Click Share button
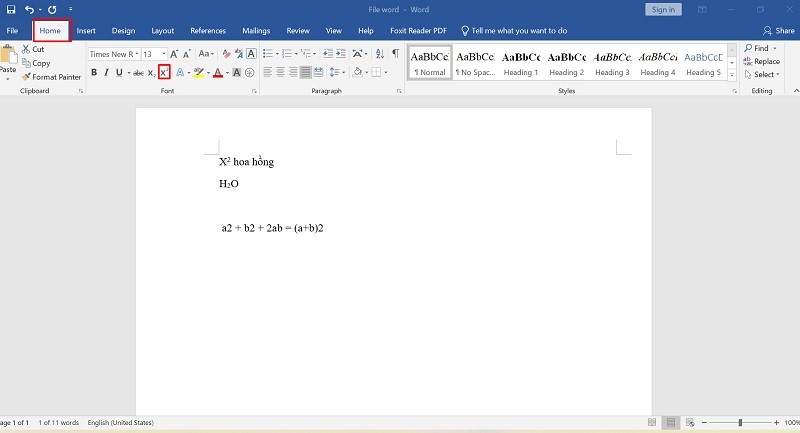The image size is (800, 433). click(779, 31)
